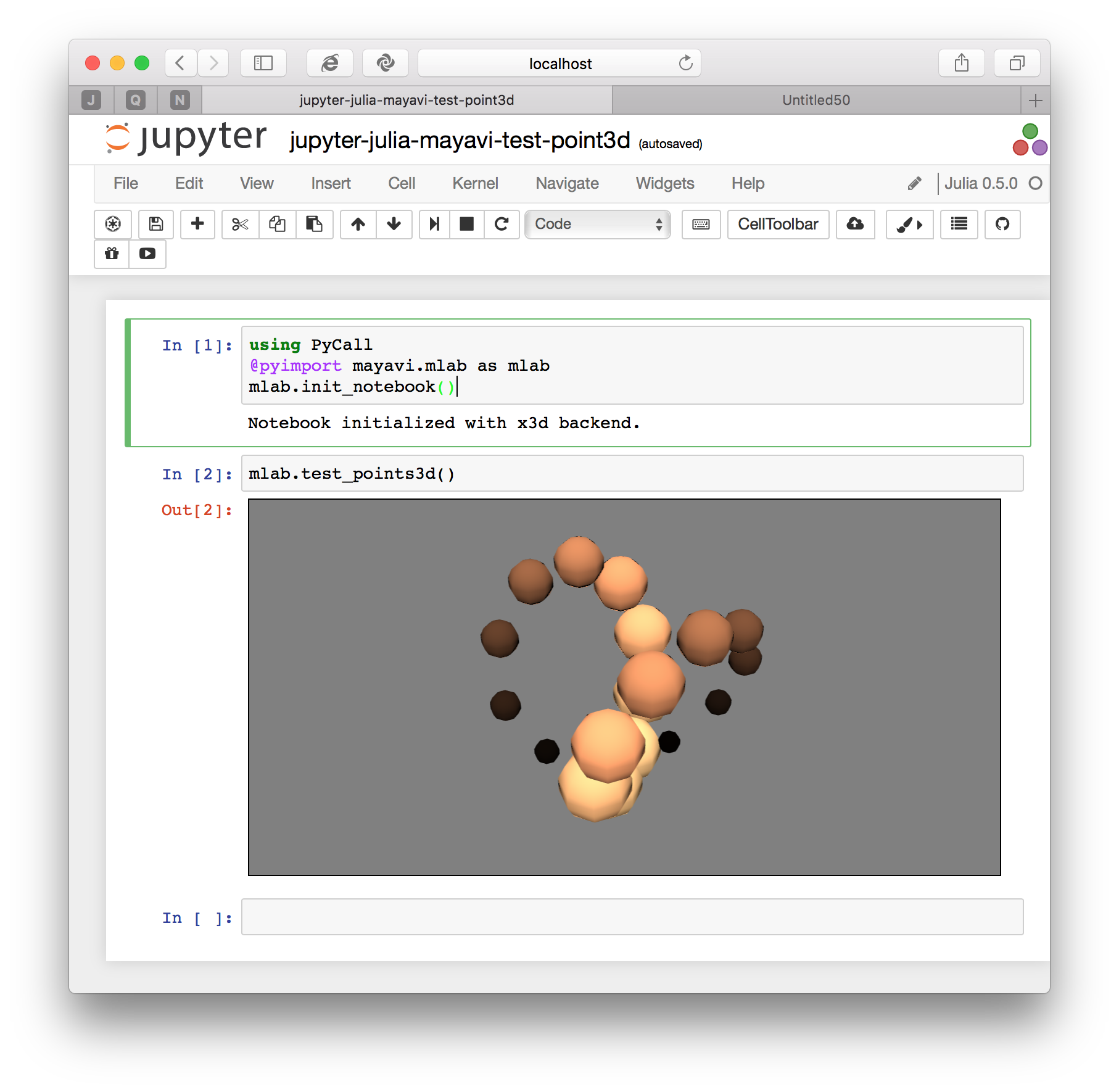This screenshot has width=1119, height=1092.
Task: Click the Internet Explorer-style toolbar icon
Action: tap(330, 63)
